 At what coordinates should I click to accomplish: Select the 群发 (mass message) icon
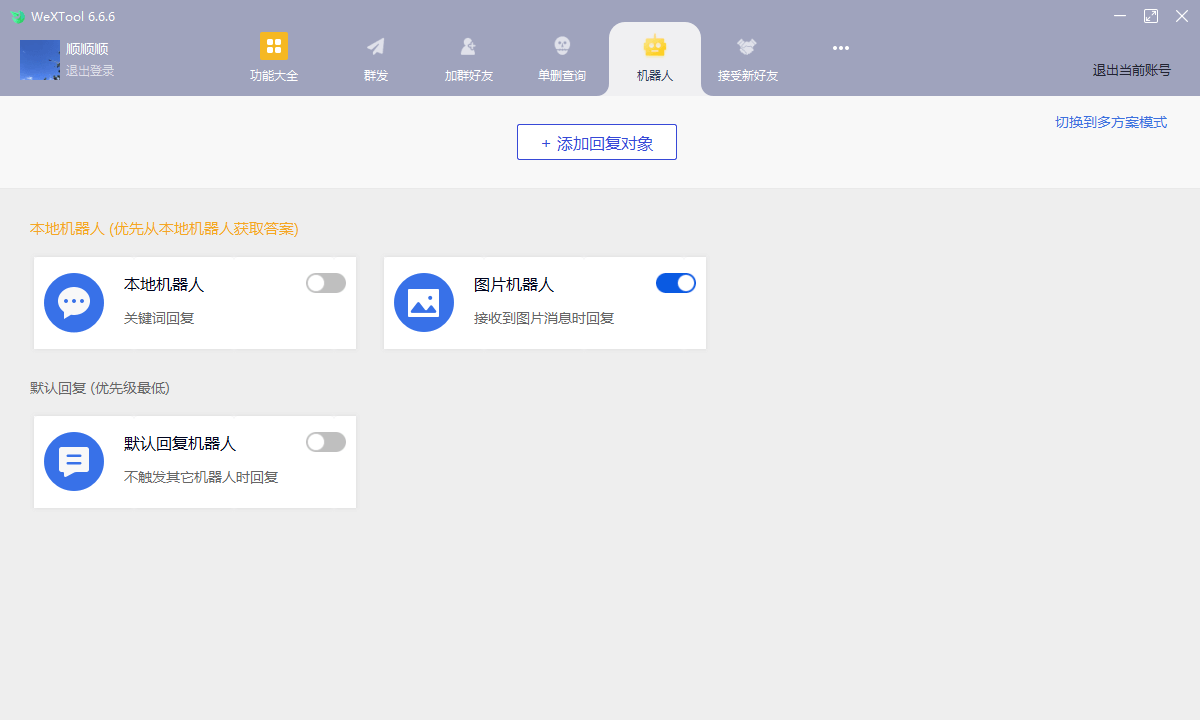point(375,57)
